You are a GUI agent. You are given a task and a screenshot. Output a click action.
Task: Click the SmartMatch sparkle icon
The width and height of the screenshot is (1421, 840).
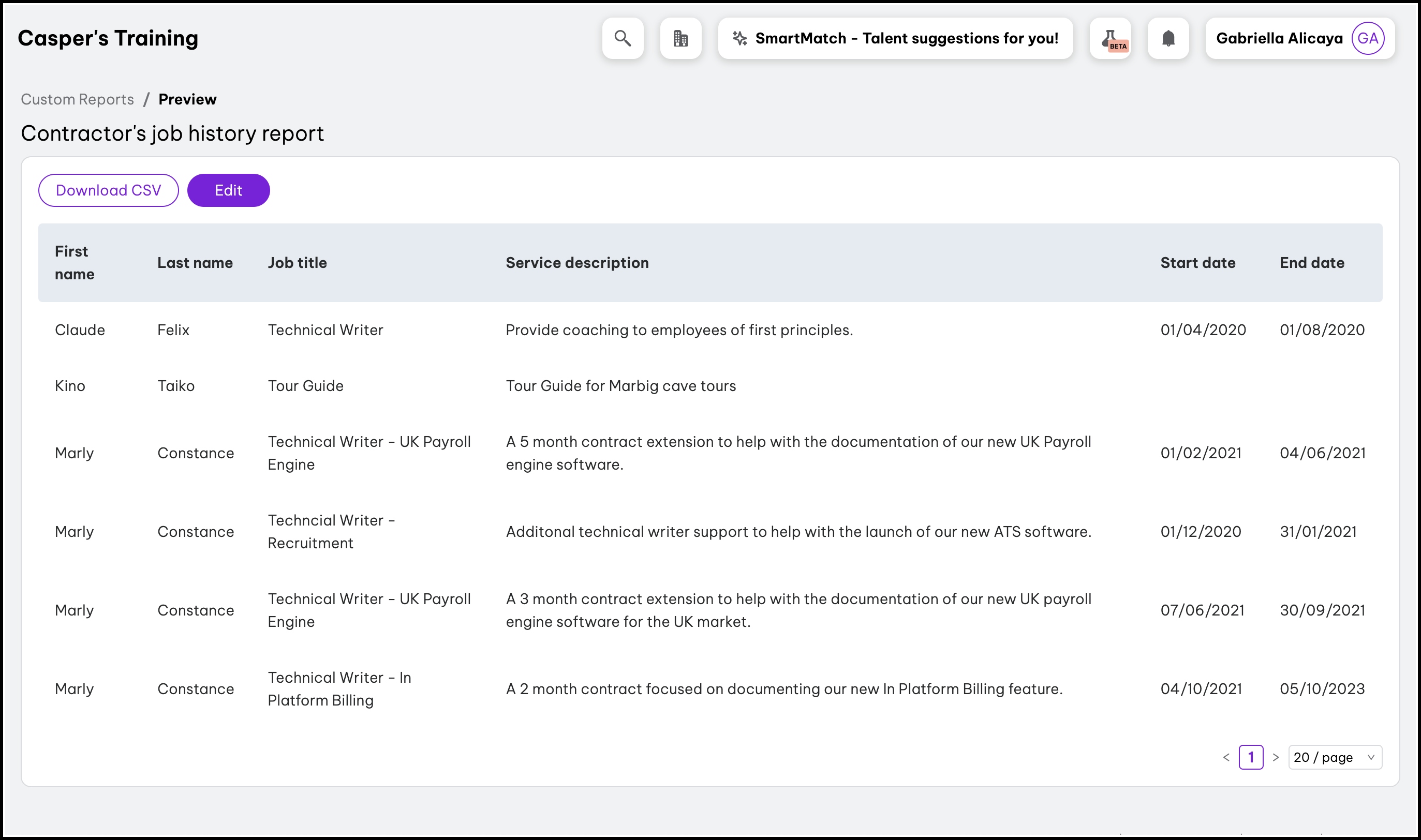[x=739, y=38]
